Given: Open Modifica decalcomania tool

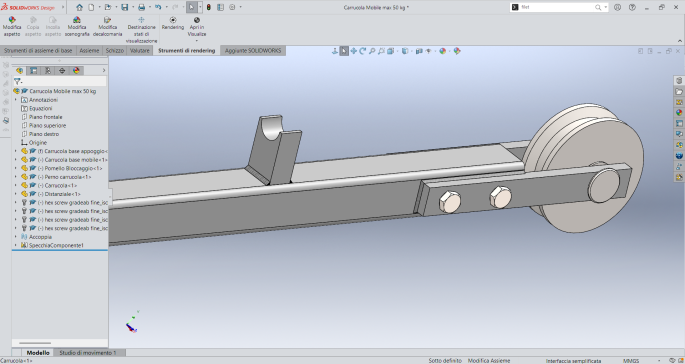Looking at the screenshot, I should (x=107, y=27).
